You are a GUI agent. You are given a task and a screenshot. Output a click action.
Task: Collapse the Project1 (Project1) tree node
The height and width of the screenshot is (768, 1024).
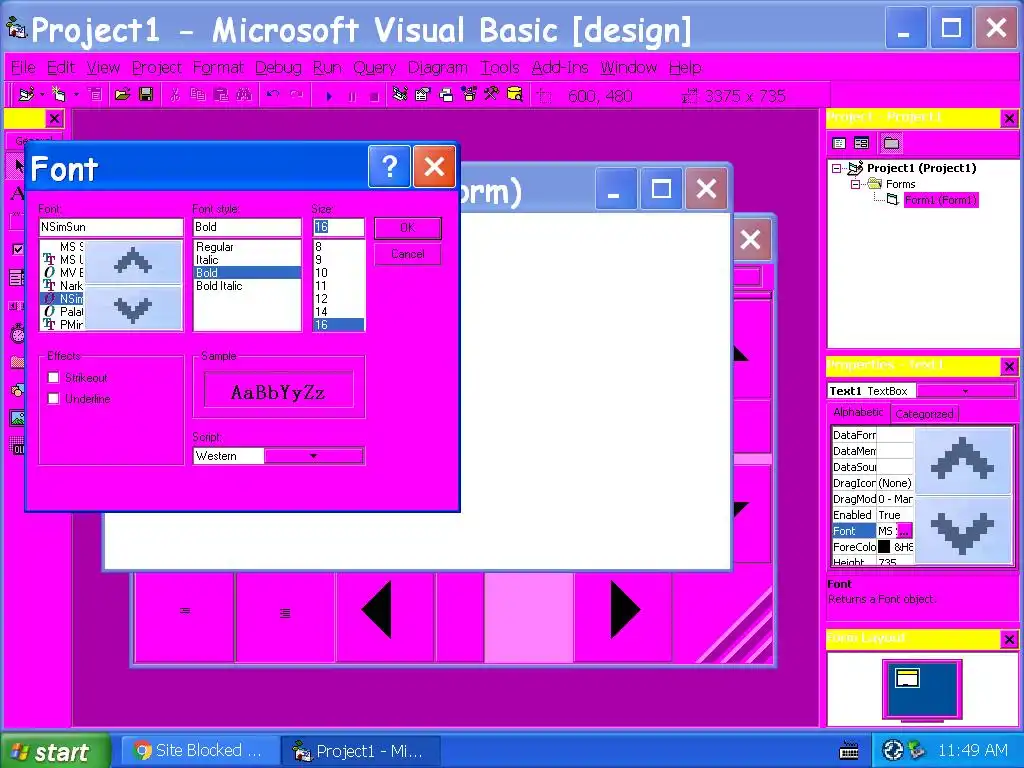[837, 168]
